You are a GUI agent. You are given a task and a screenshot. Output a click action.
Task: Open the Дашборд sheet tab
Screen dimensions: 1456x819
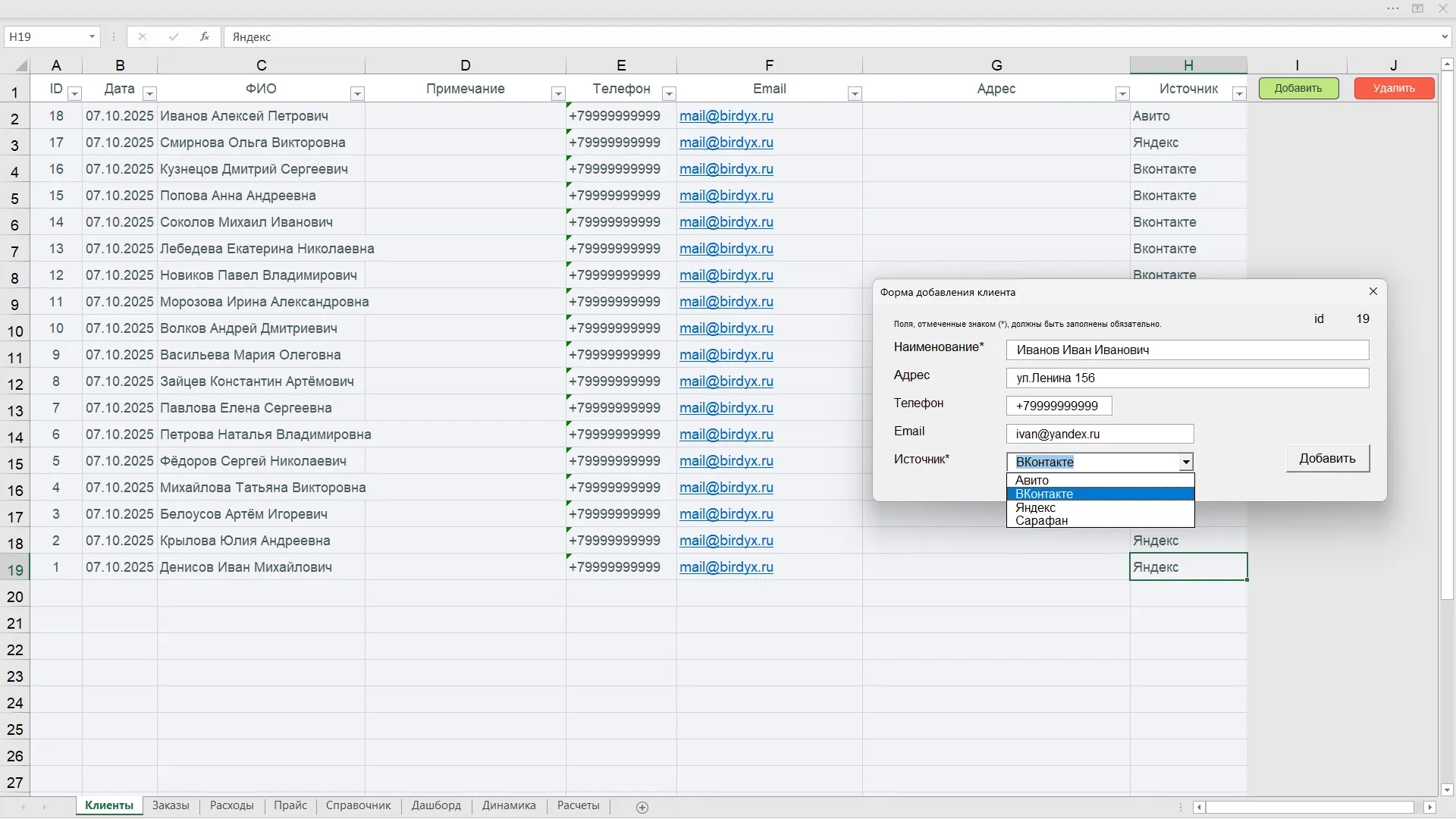[x=436, y=805]
